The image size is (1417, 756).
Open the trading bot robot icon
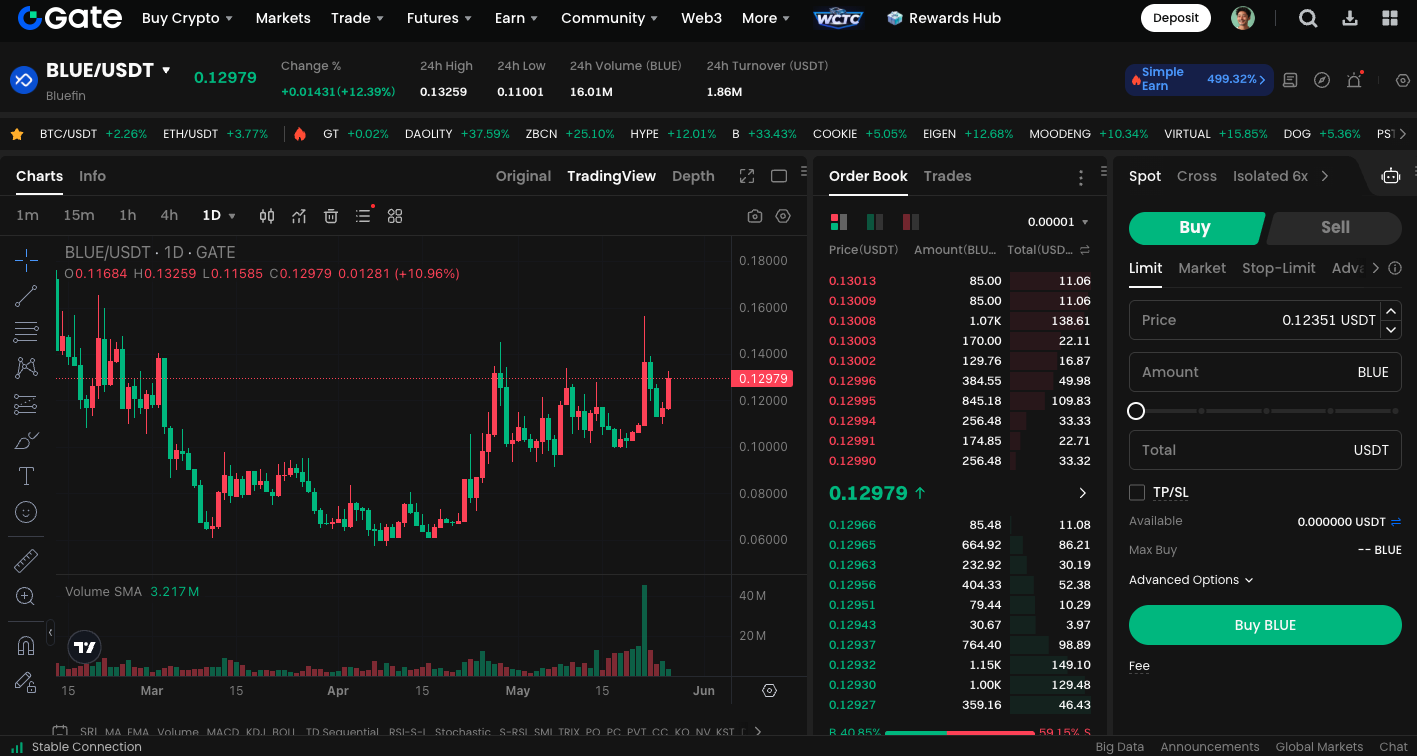coord(1391,176)
